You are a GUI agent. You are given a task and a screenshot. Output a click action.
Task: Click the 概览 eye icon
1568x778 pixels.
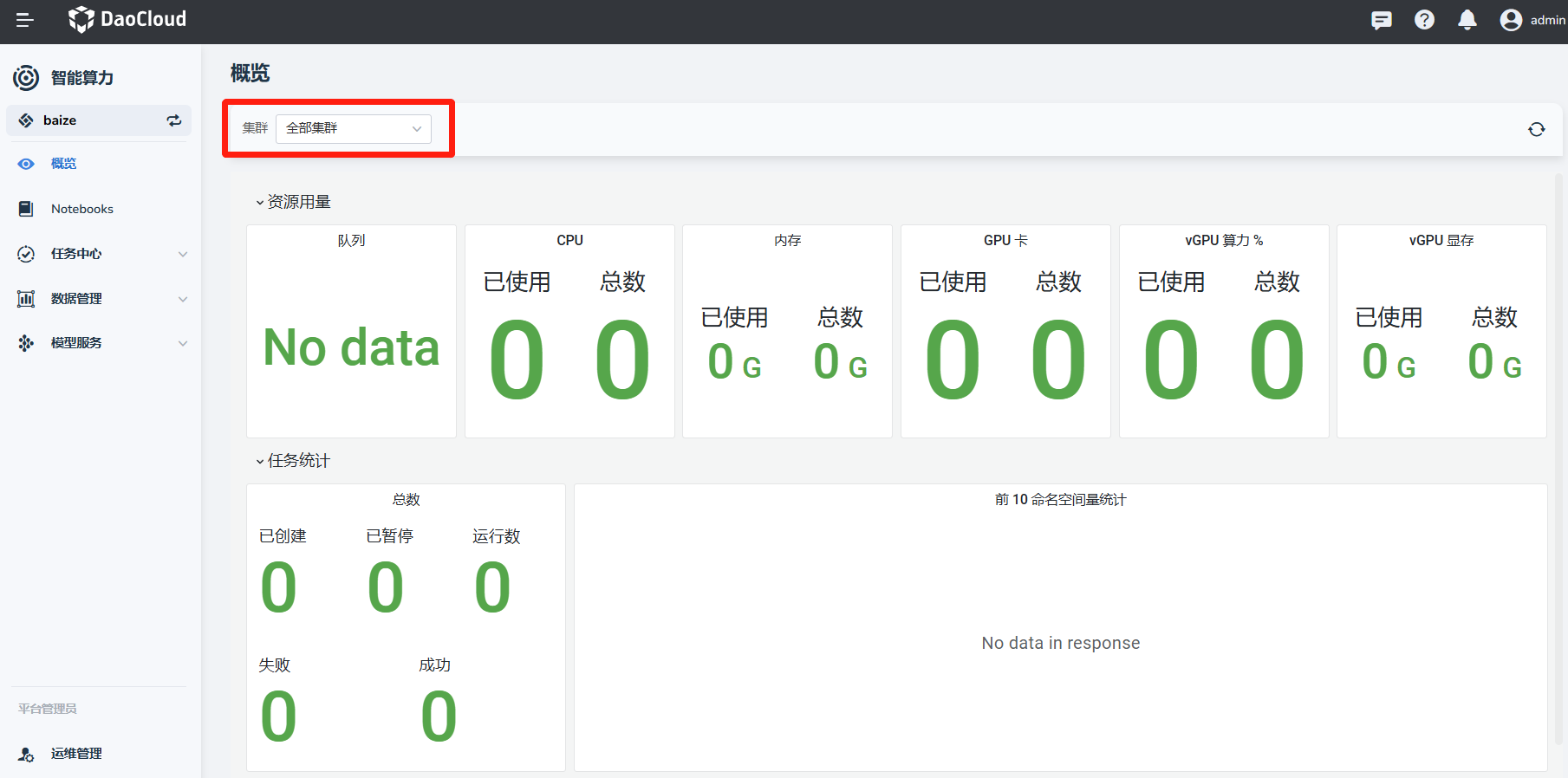point(26,164)
